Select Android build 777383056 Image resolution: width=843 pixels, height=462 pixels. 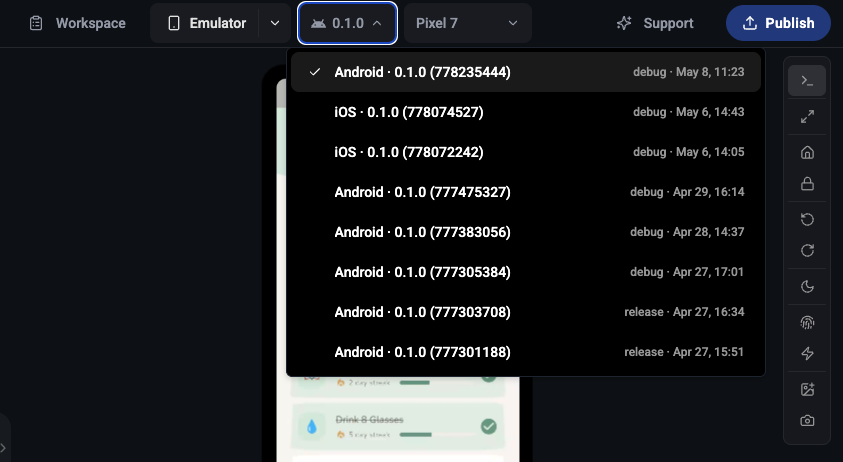526,232
